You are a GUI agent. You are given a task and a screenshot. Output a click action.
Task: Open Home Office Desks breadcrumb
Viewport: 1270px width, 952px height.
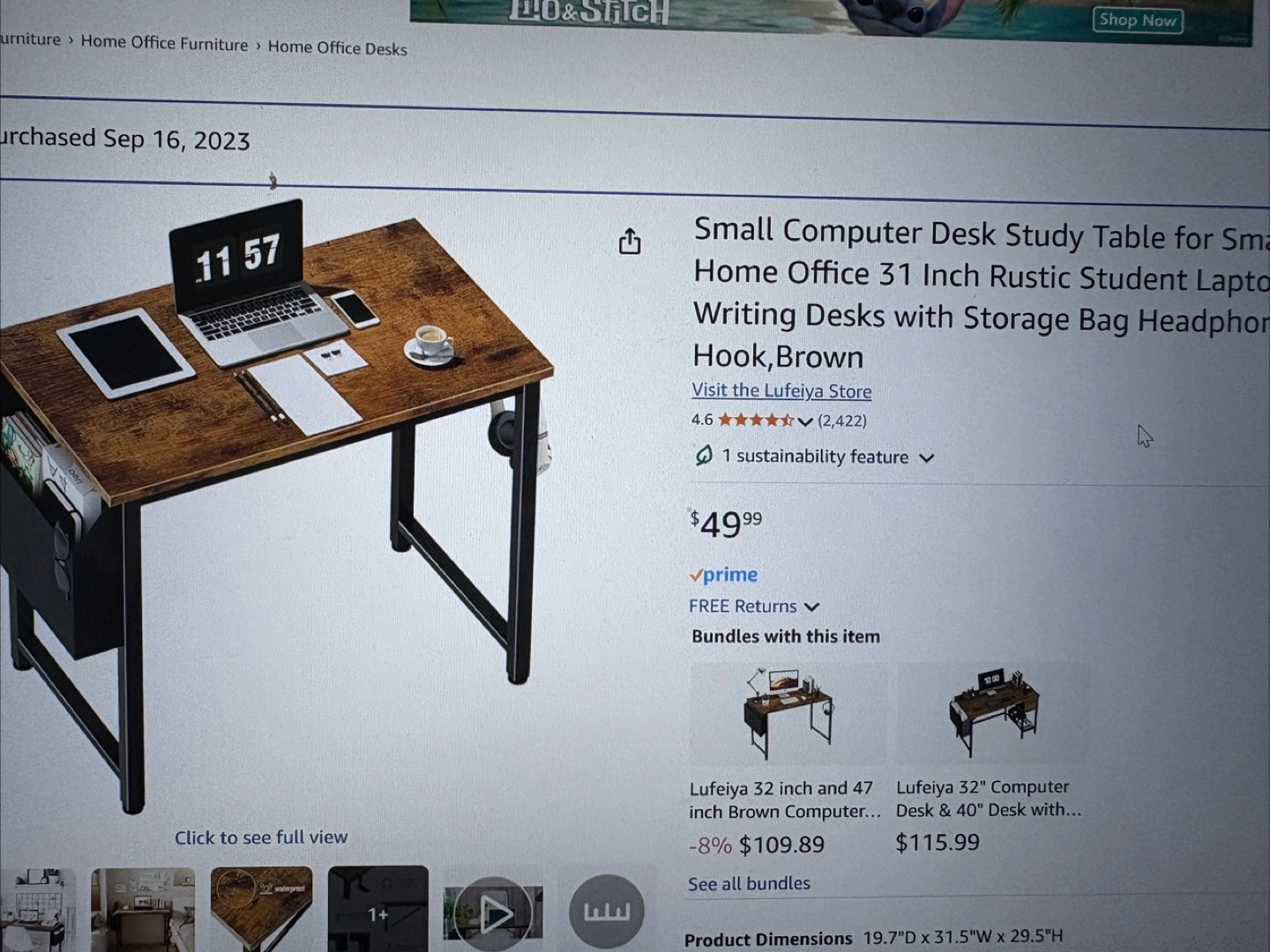337,48
